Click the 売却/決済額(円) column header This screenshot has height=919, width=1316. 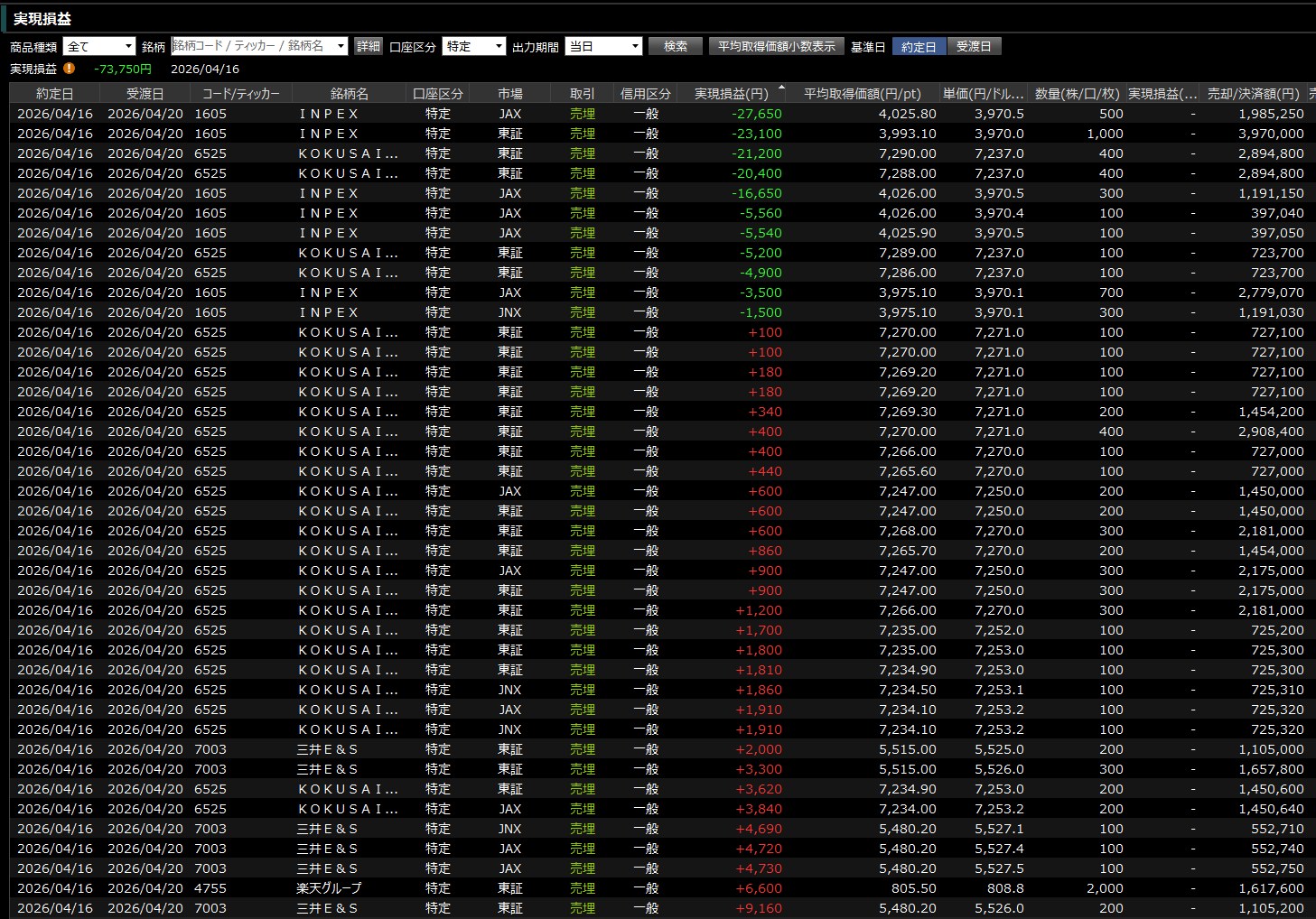1253,94
